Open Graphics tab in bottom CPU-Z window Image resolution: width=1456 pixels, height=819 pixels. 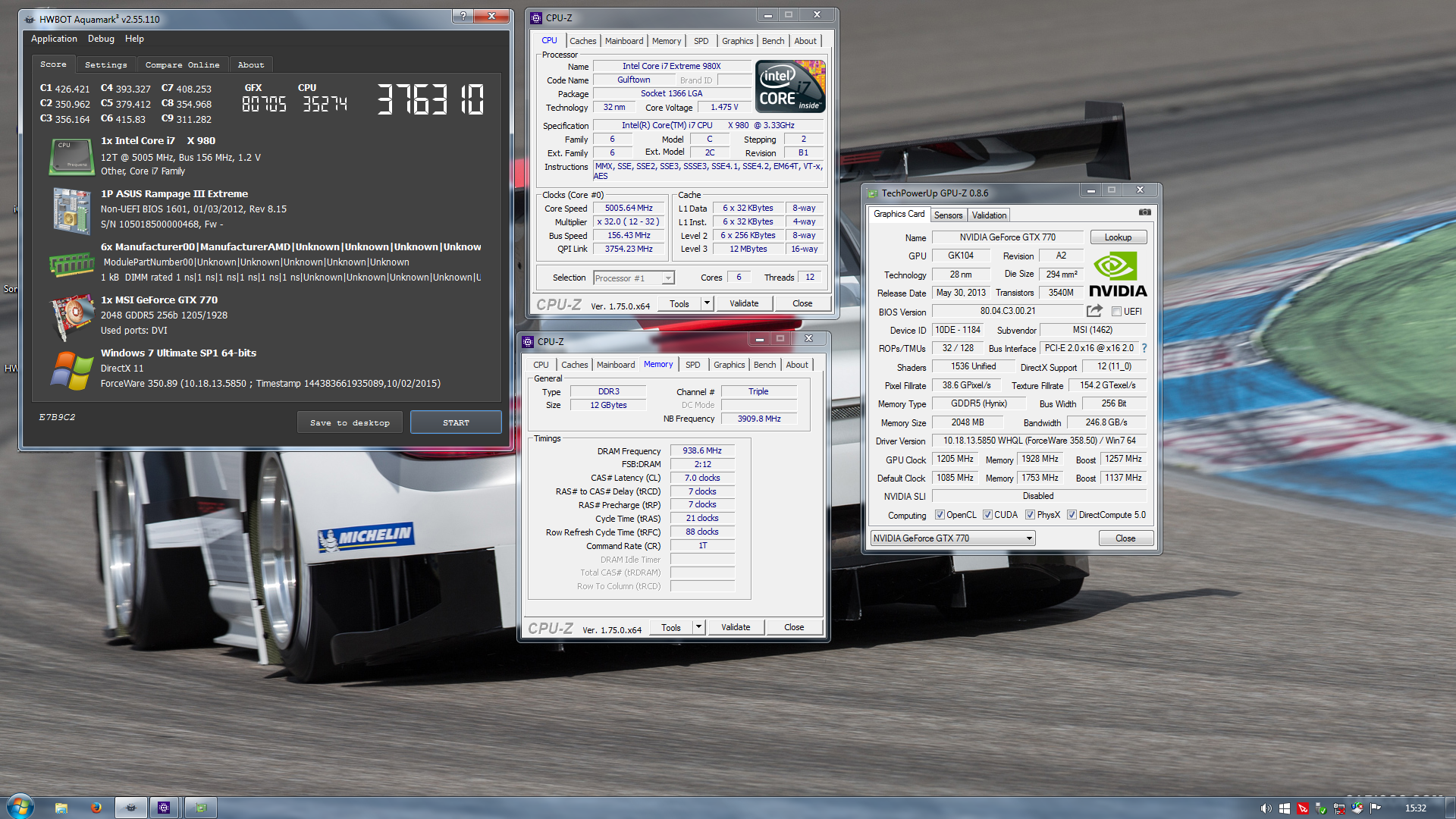pos(729,365)
